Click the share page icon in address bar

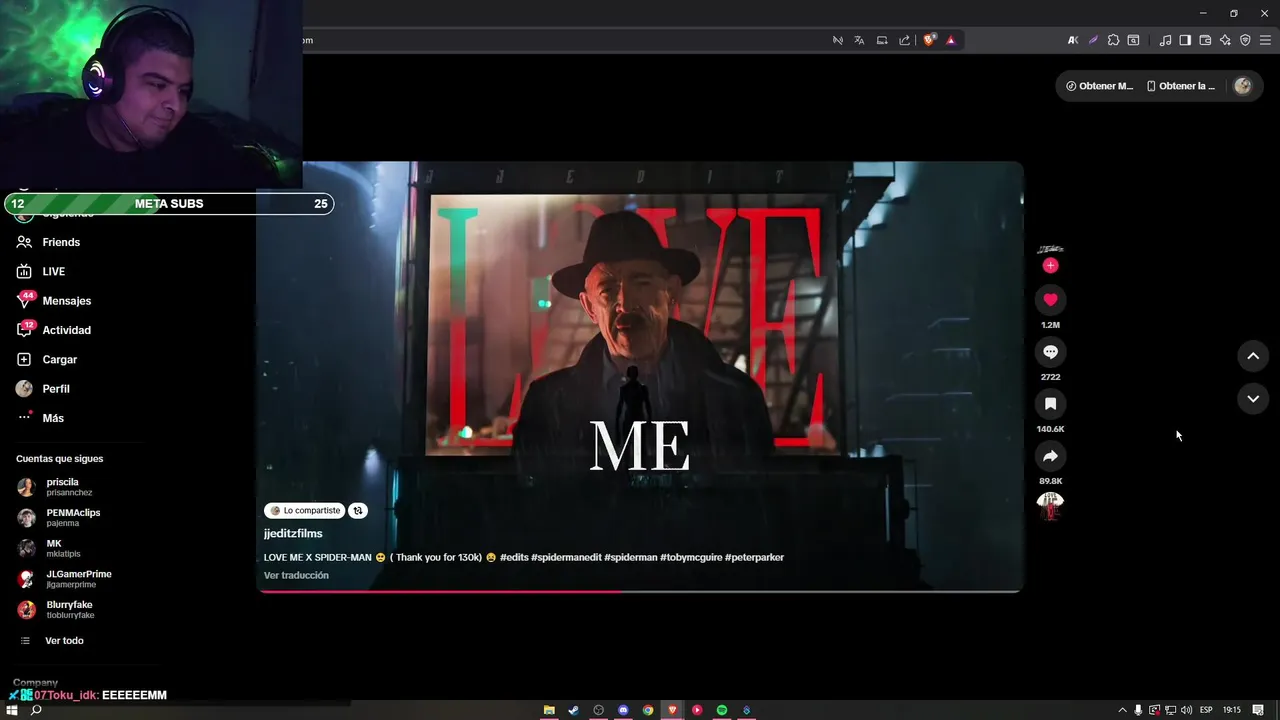pos(904,40)
